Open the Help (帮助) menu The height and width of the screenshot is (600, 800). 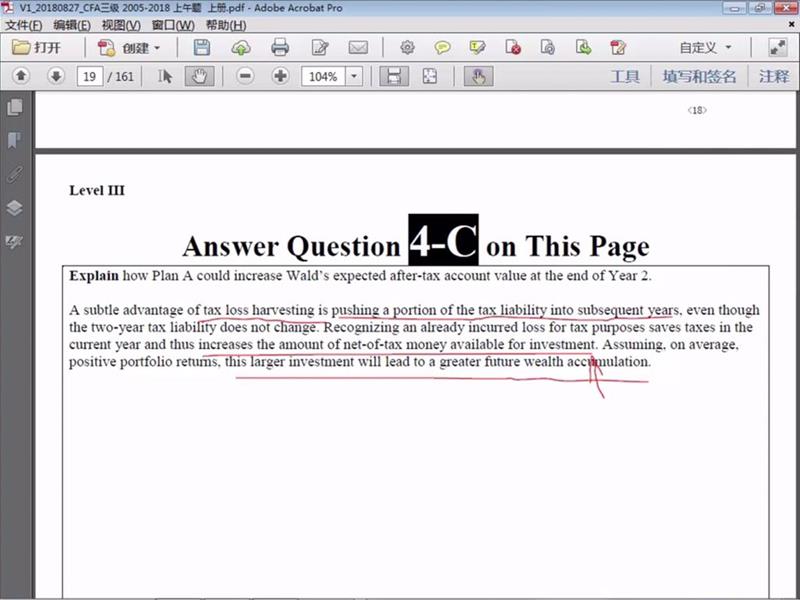[226, 25]
